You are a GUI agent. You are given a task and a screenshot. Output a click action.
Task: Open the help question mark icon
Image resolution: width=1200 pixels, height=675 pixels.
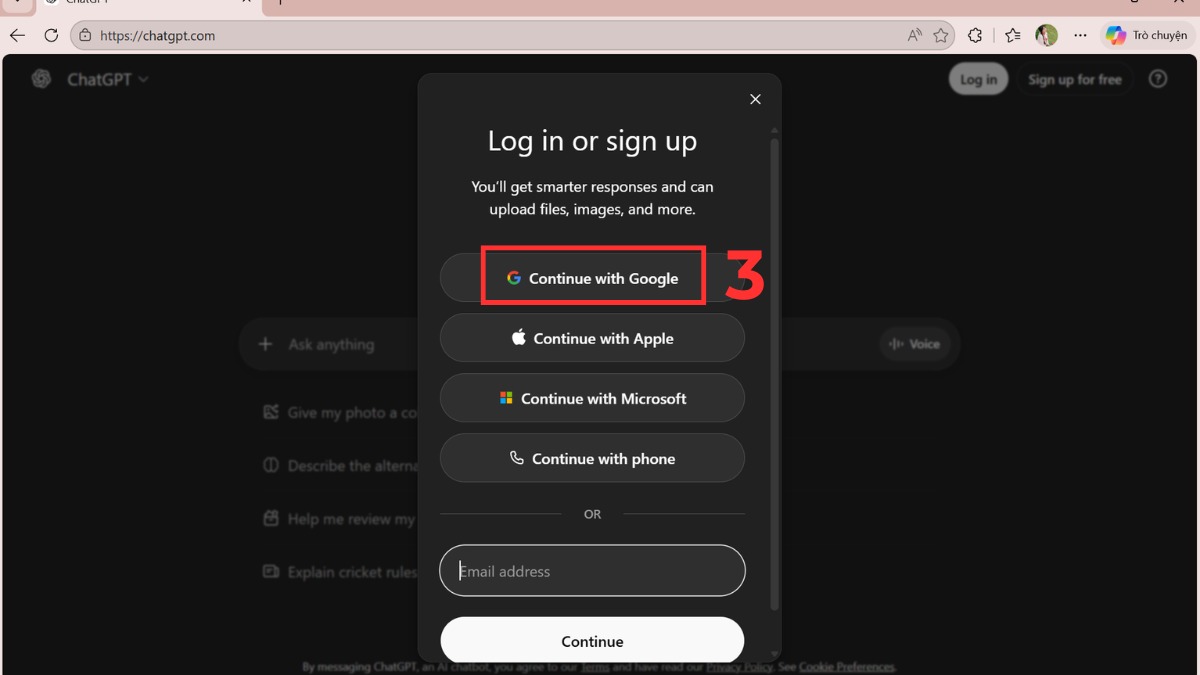[1158, 79]
